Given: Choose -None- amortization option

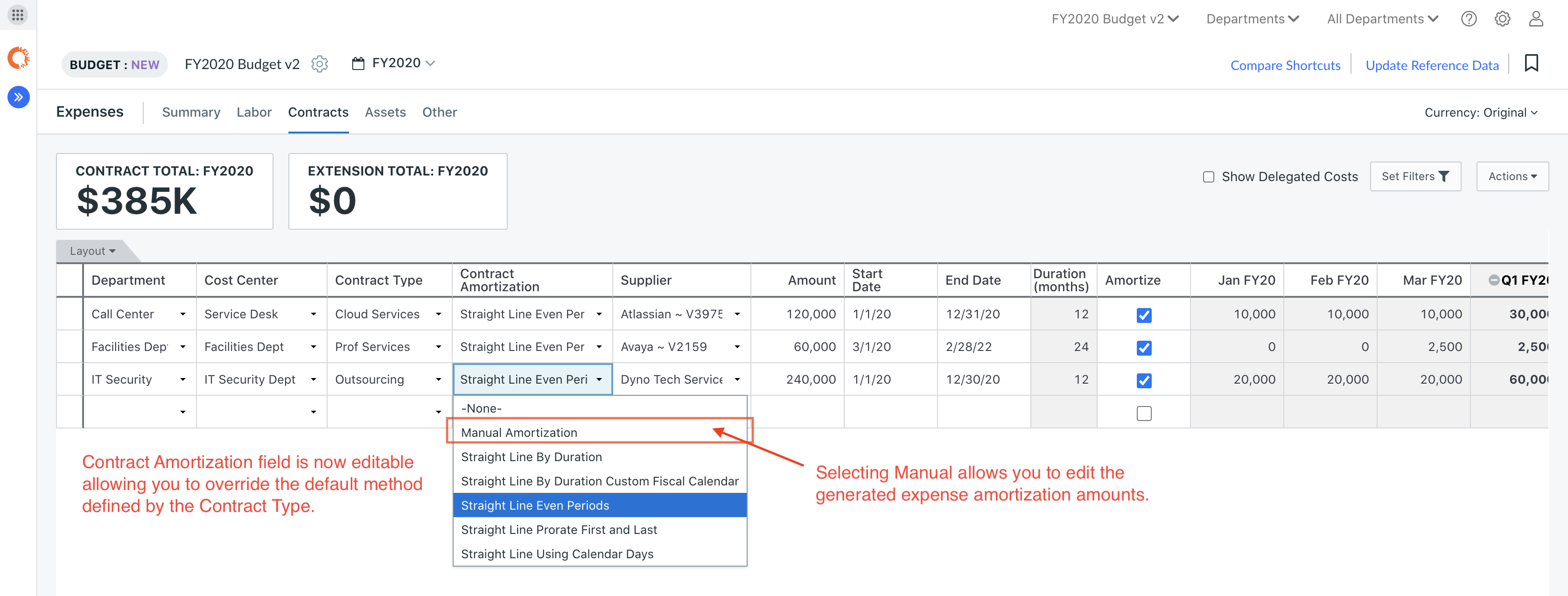Looking at the screenshot, I should click(x=600, y=408).
